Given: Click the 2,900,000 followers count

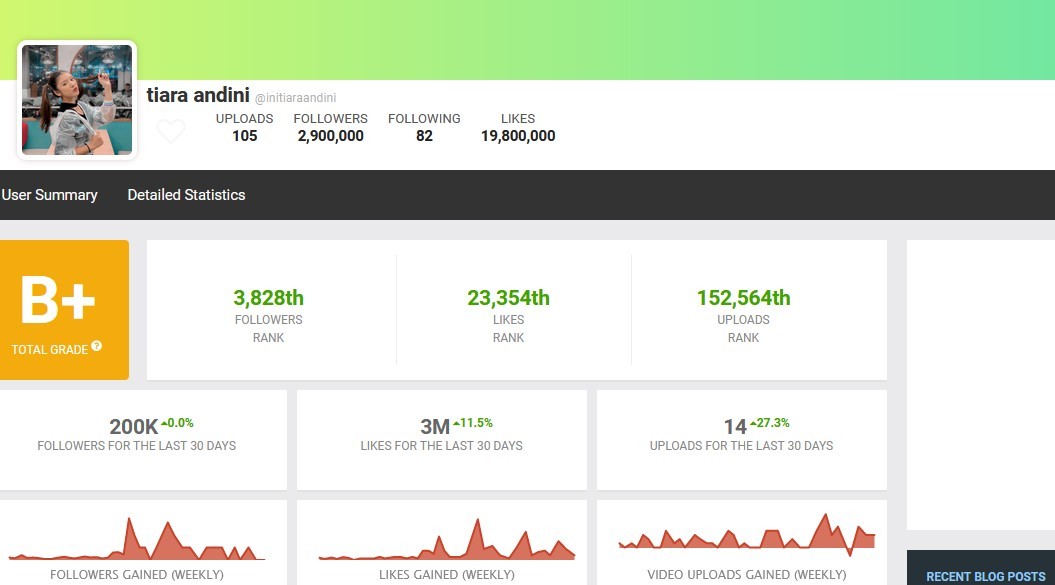Looking at the screenshot, I should point(330,136).
